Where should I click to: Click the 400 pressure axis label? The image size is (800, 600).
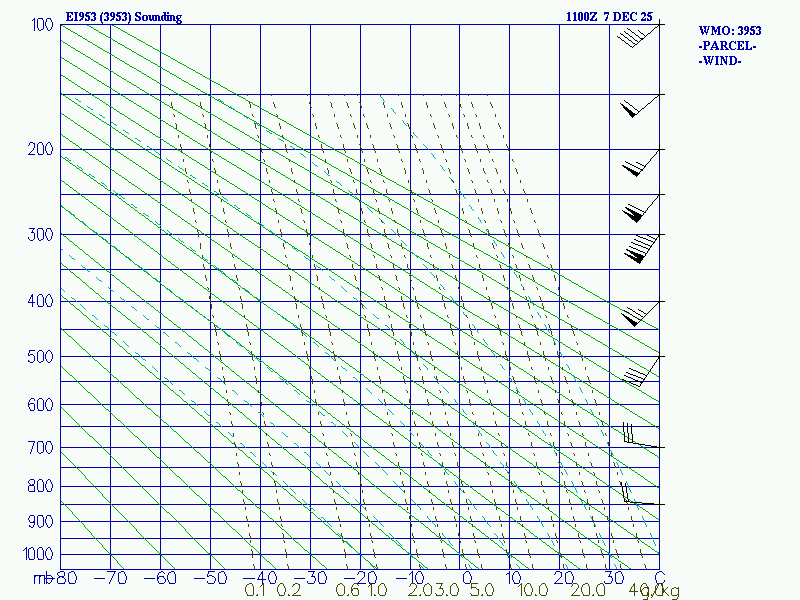40,301
